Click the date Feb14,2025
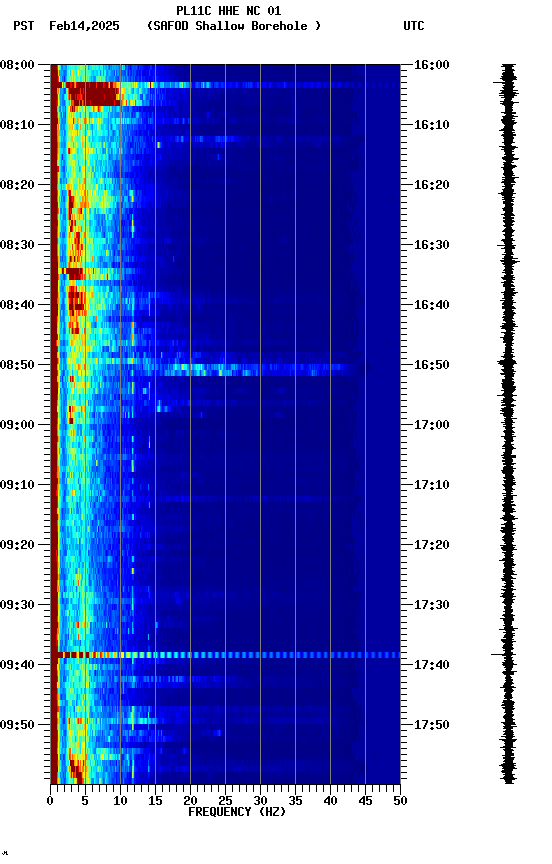 coord(84,26)
